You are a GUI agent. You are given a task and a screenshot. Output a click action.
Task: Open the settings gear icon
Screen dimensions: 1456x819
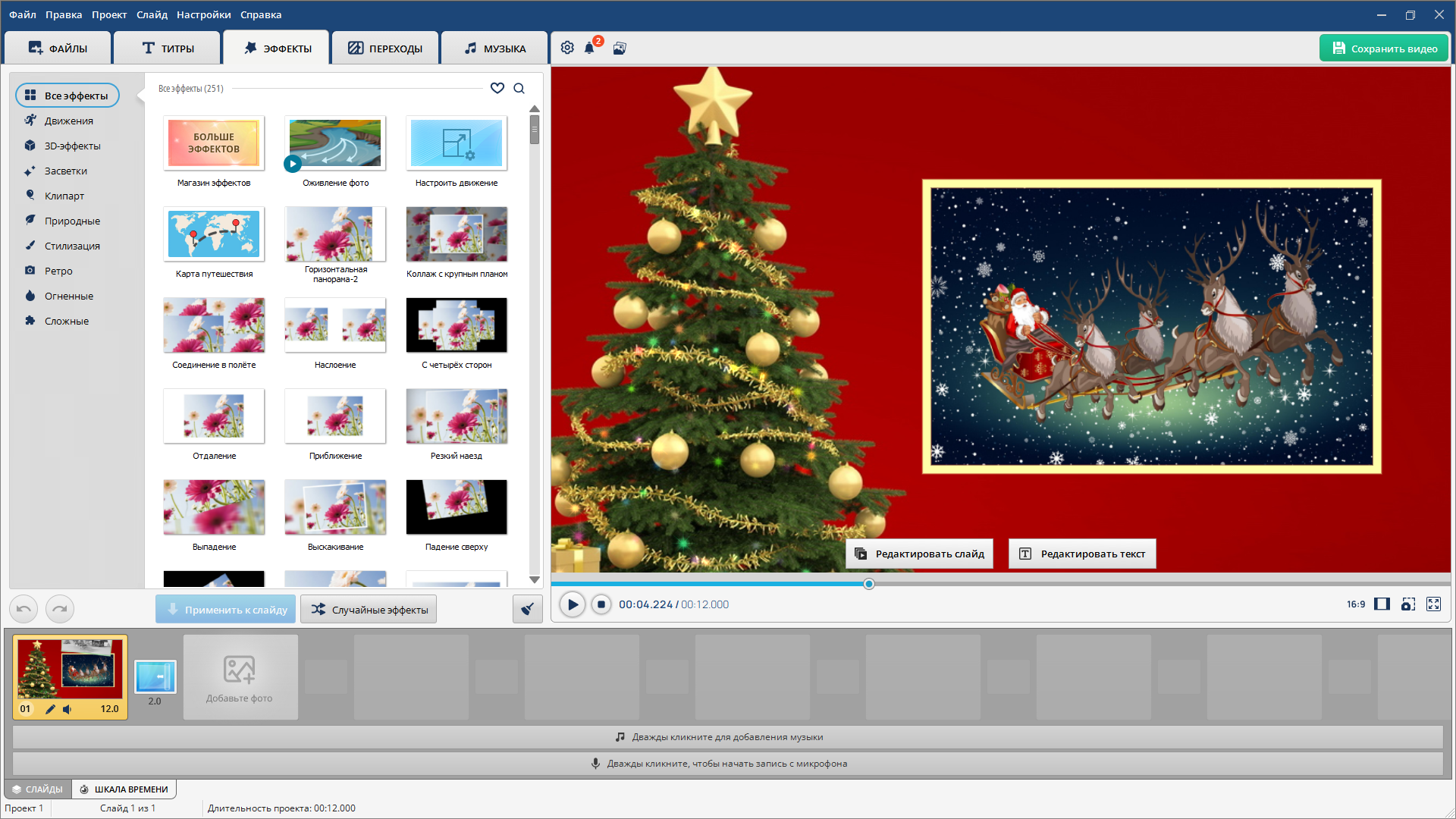[567, 48]
